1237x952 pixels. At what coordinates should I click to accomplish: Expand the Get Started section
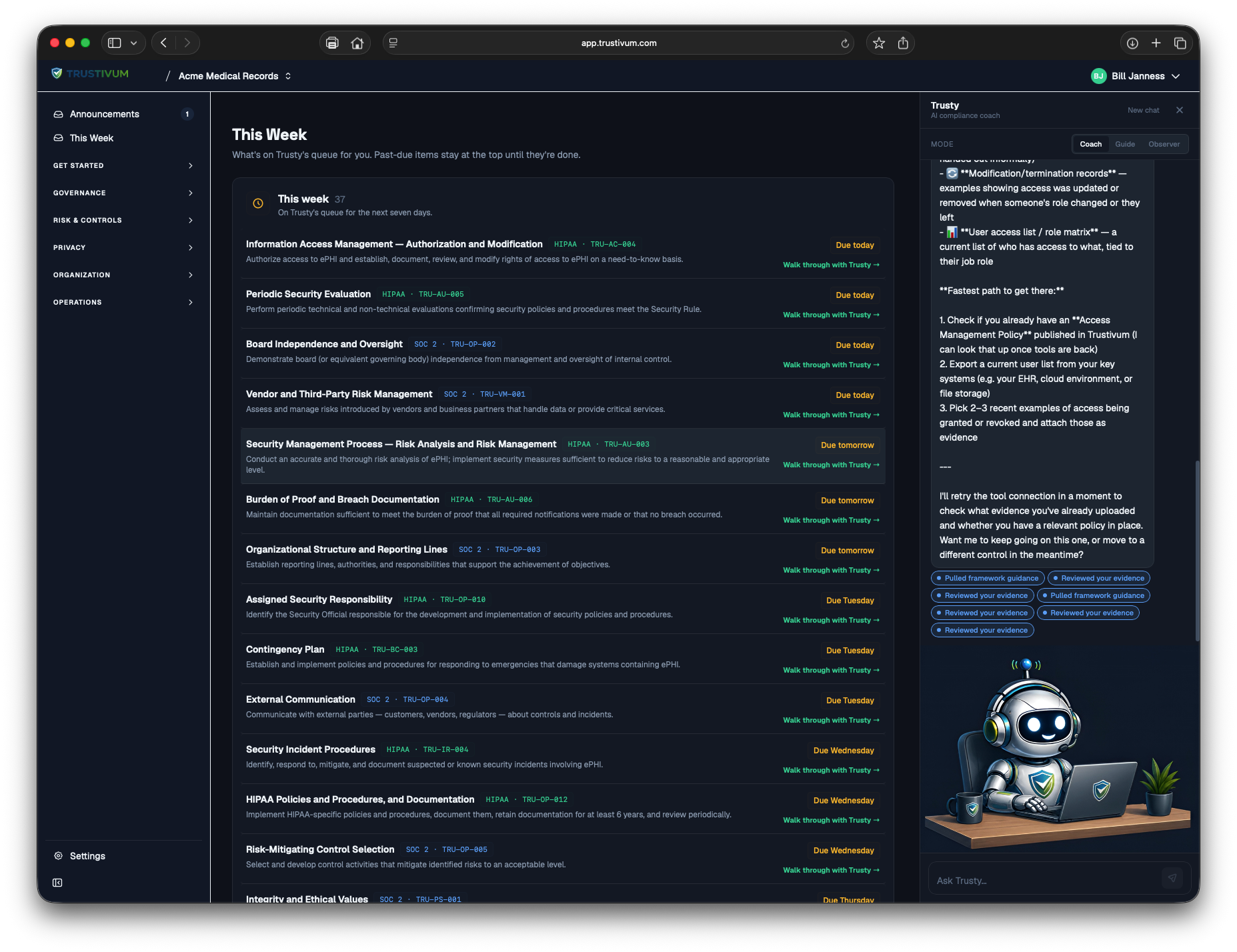point(123,165)
